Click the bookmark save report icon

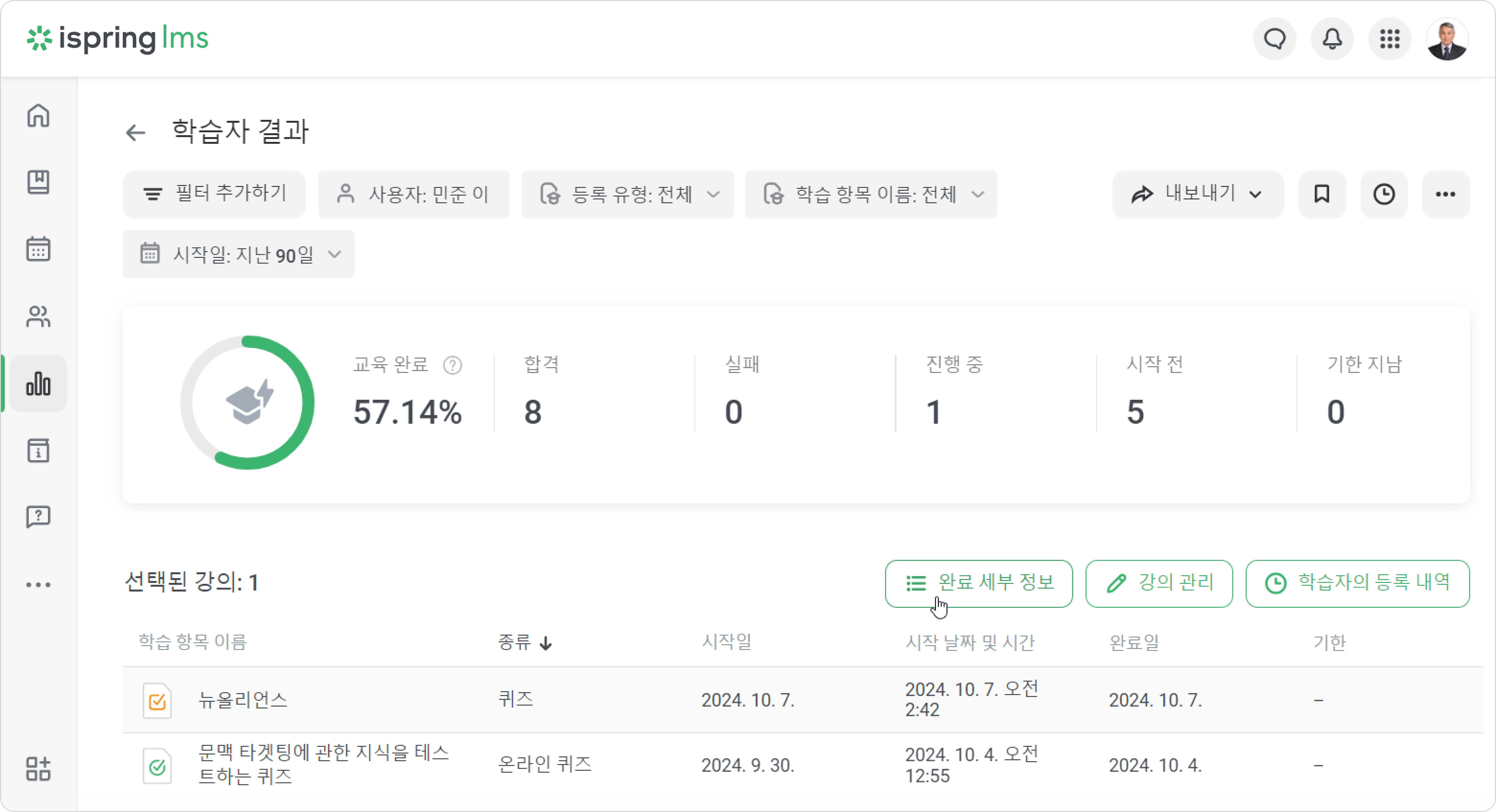(x=1322, y=194)
